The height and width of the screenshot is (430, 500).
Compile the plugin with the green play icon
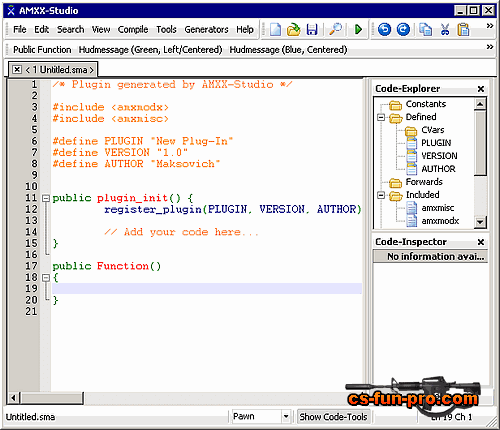pyautogui.click(x=358, y=30)
